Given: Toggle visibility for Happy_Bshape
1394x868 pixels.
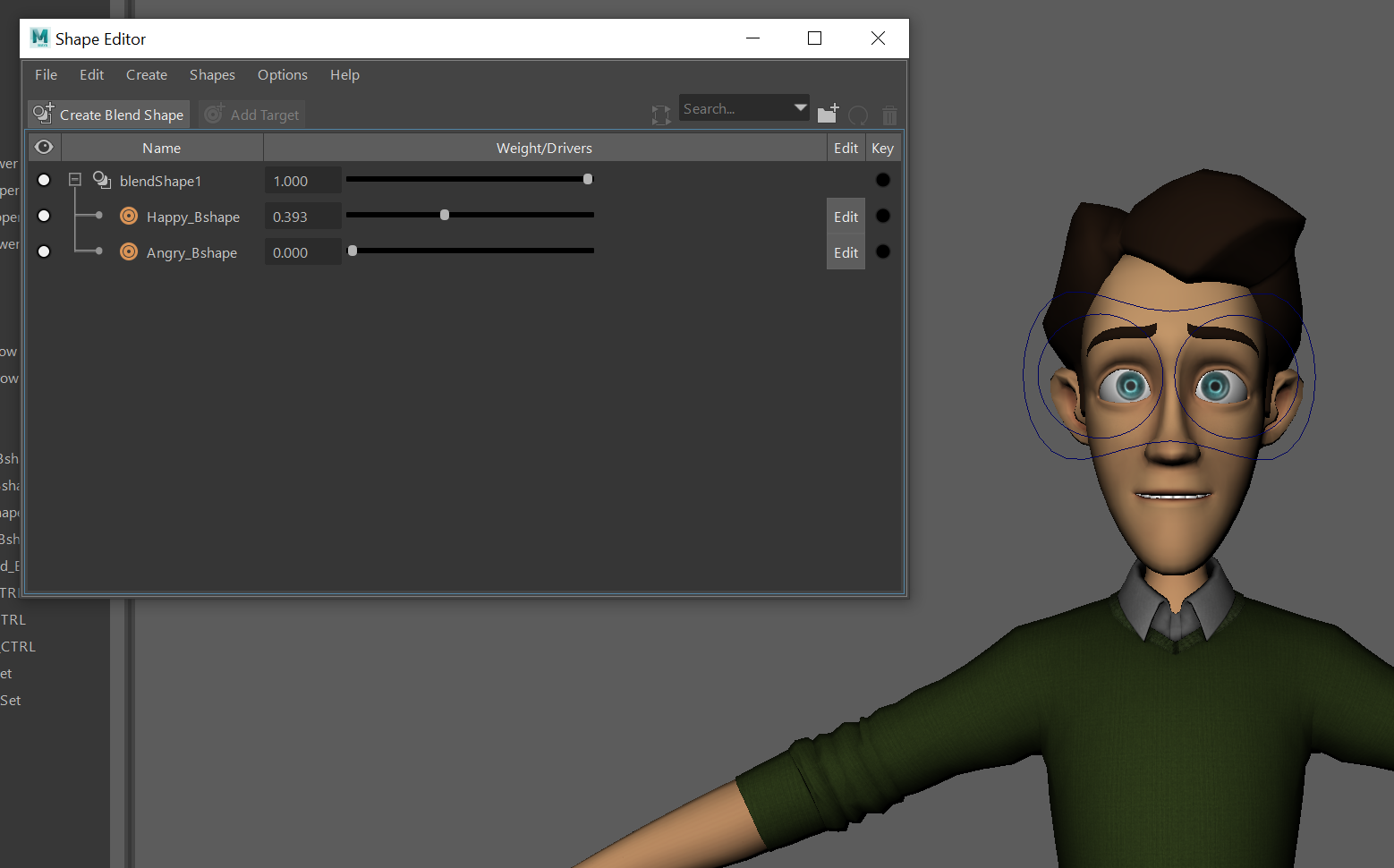Looking at the screenshot, I should (44, 215).
